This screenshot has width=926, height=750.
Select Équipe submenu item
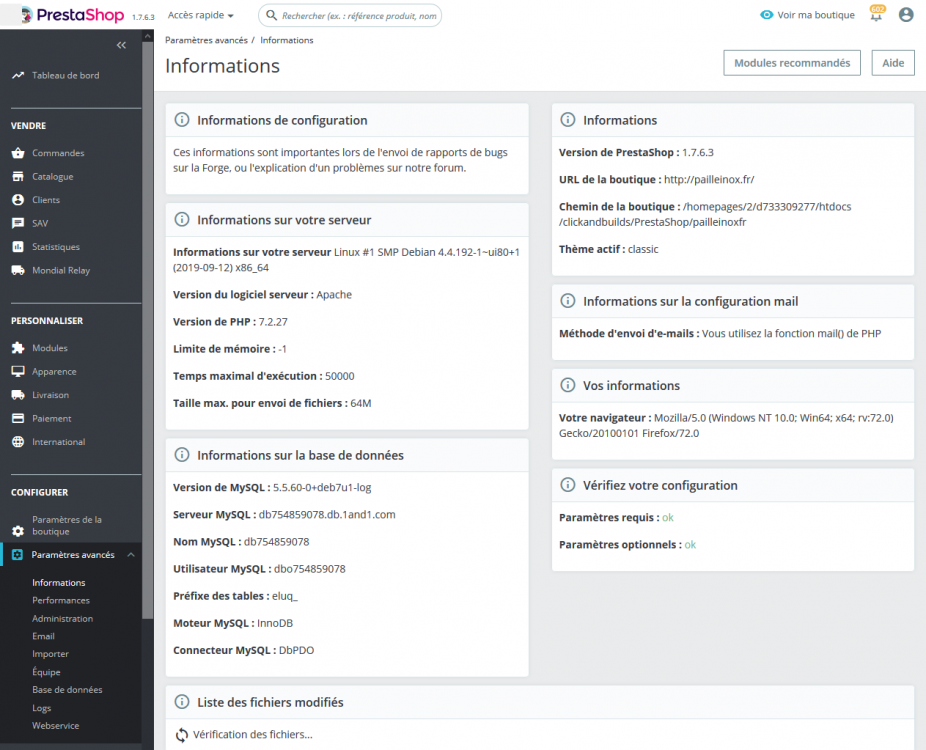pyautogui.click(x=46, y=671)
